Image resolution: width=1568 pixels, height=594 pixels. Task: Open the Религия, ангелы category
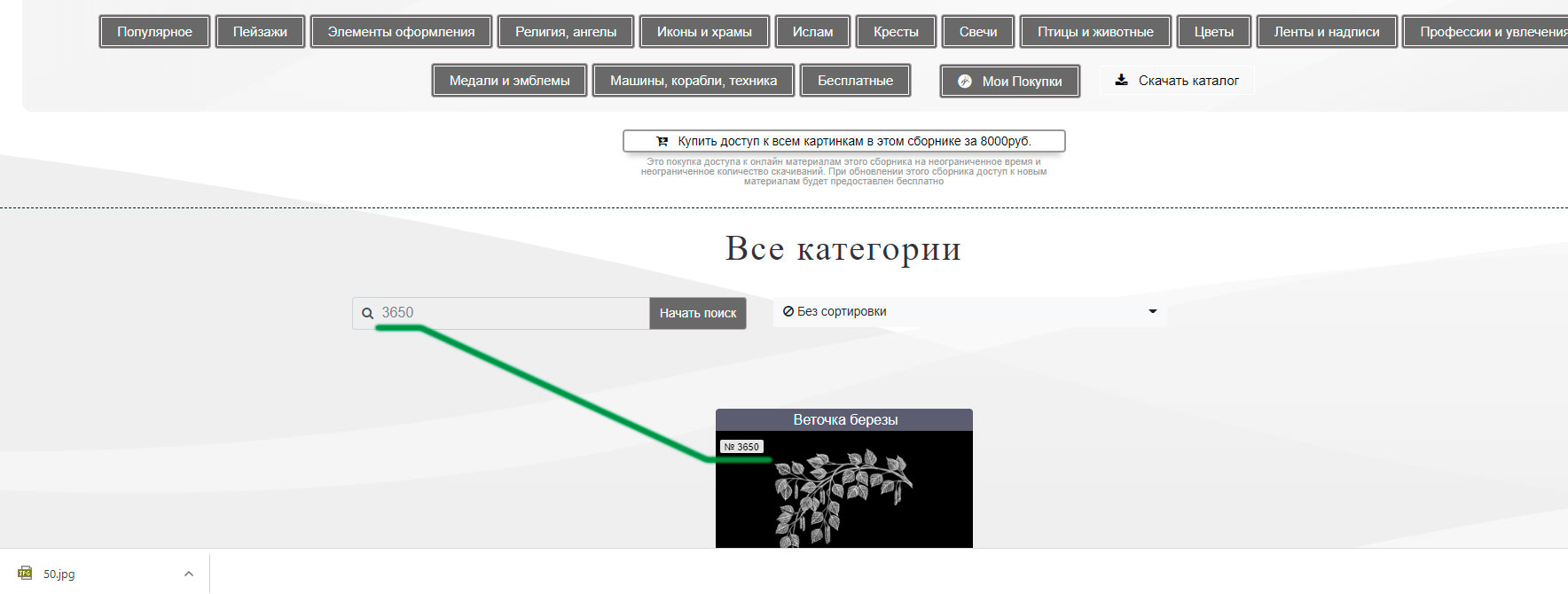(566, 32)
